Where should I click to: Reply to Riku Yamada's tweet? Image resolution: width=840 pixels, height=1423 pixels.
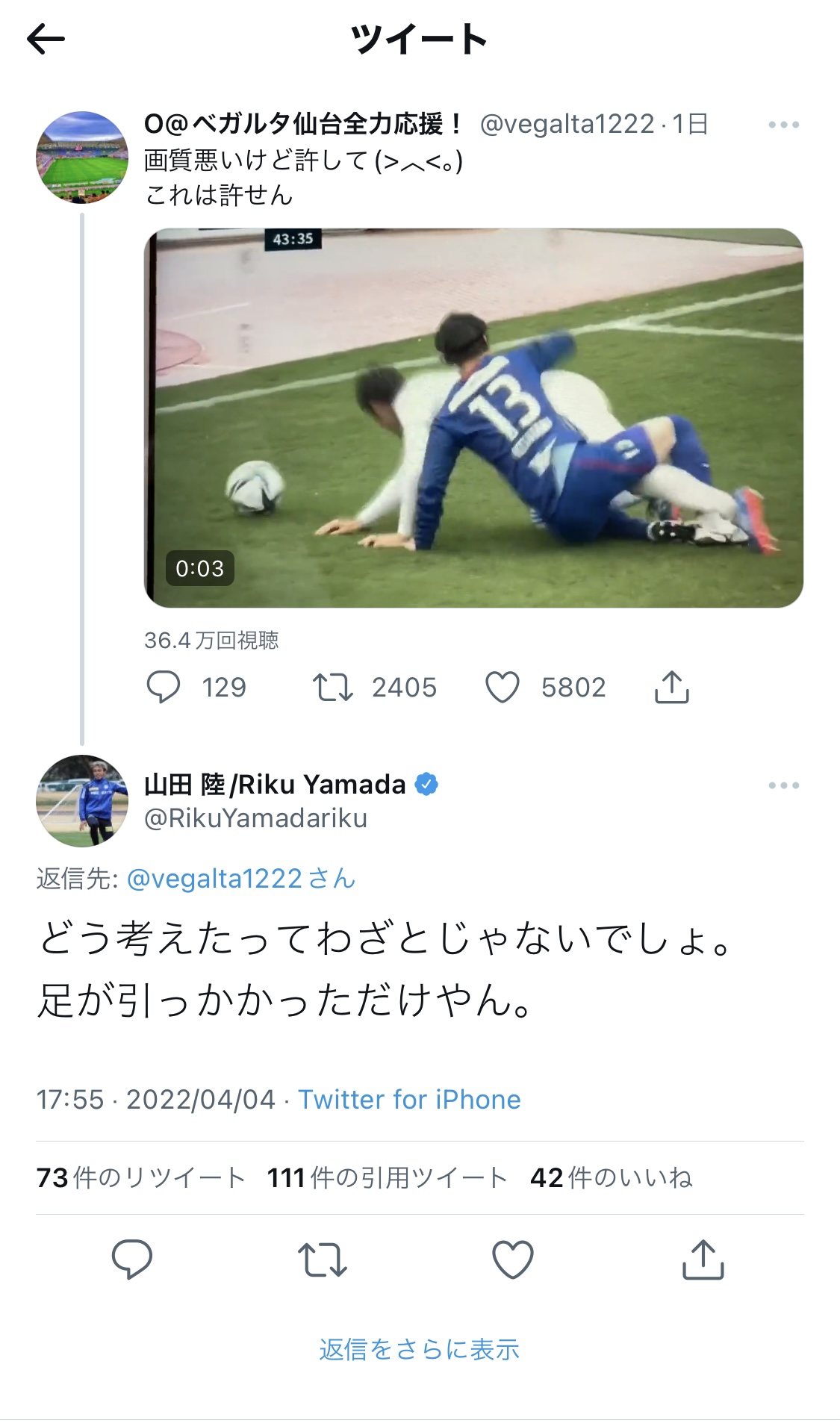[x=132, y=1259]
